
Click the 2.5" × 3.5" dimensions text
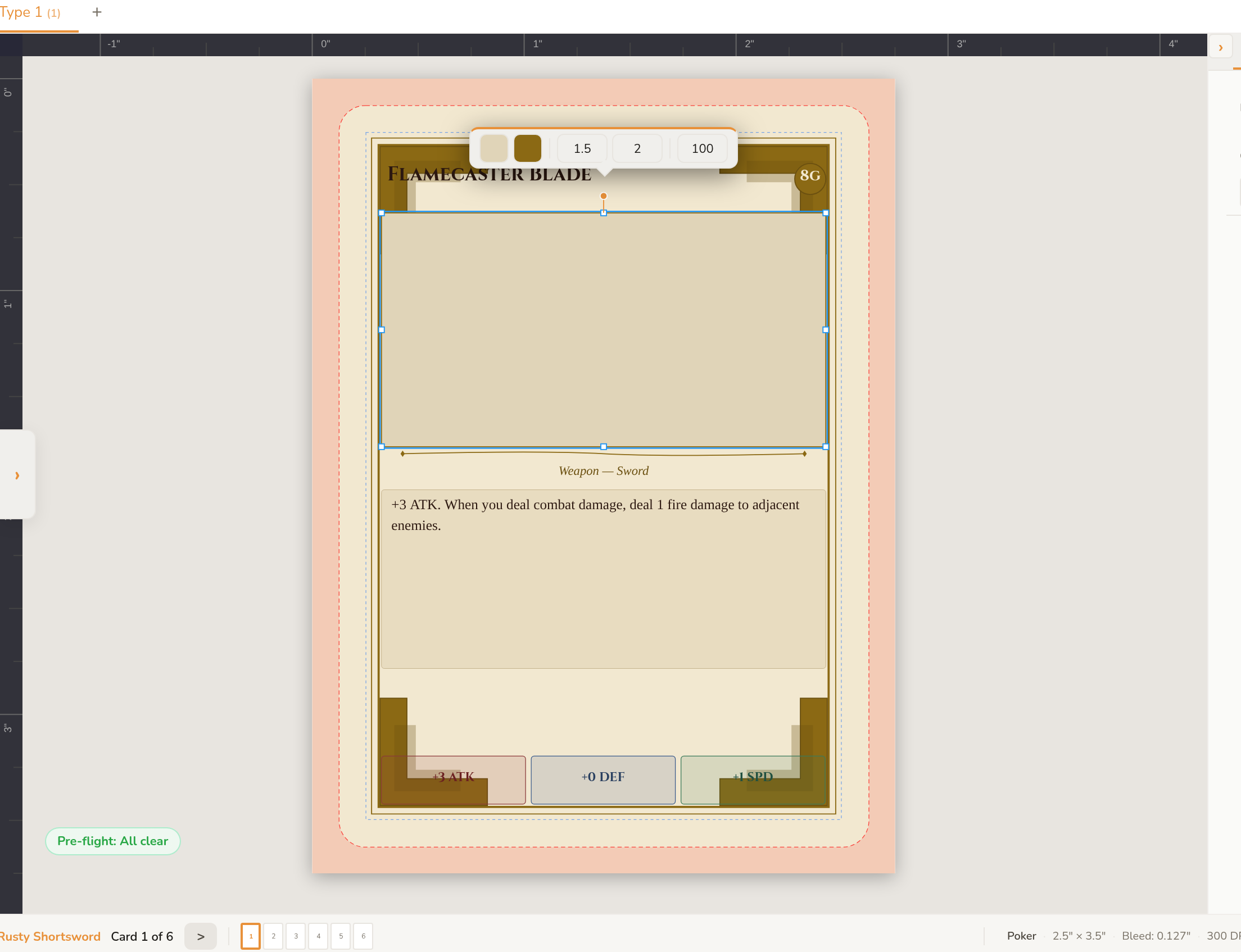pos(1079,936)
